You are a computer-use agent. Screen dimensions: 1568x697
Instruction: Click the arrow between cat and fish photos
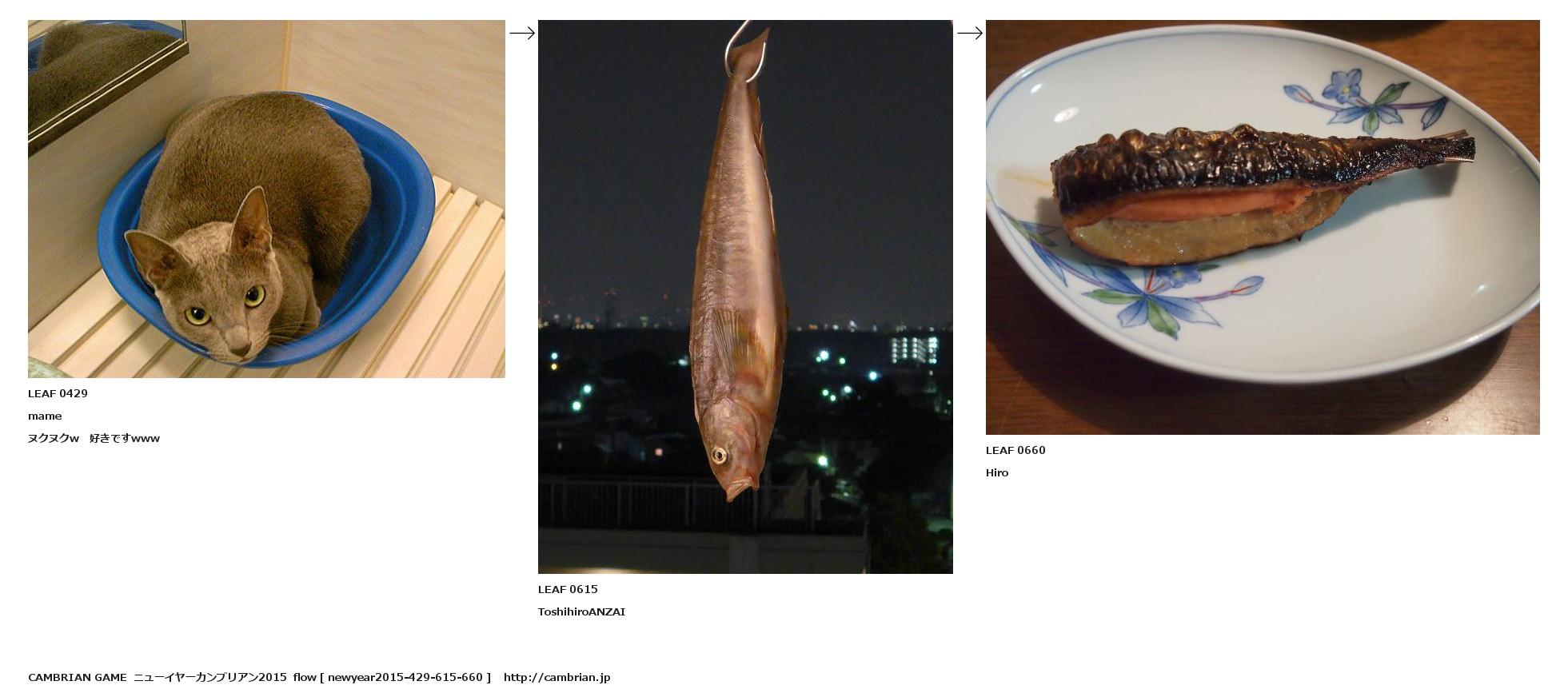tap(522, 33)
